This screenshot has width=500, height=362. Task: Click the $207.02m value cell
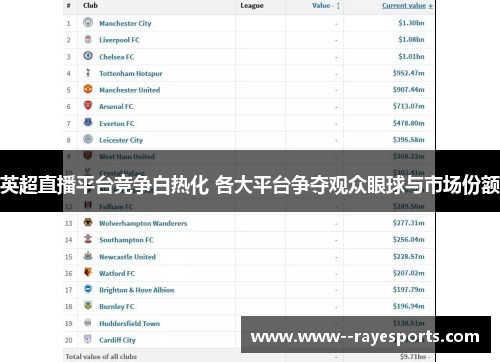(409, 273)
